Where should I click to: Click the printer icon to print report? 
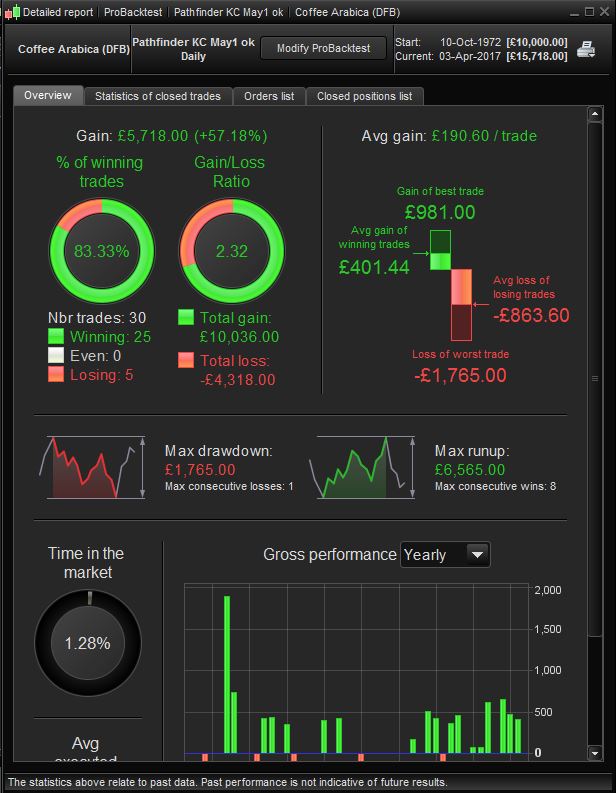(586, 49)
